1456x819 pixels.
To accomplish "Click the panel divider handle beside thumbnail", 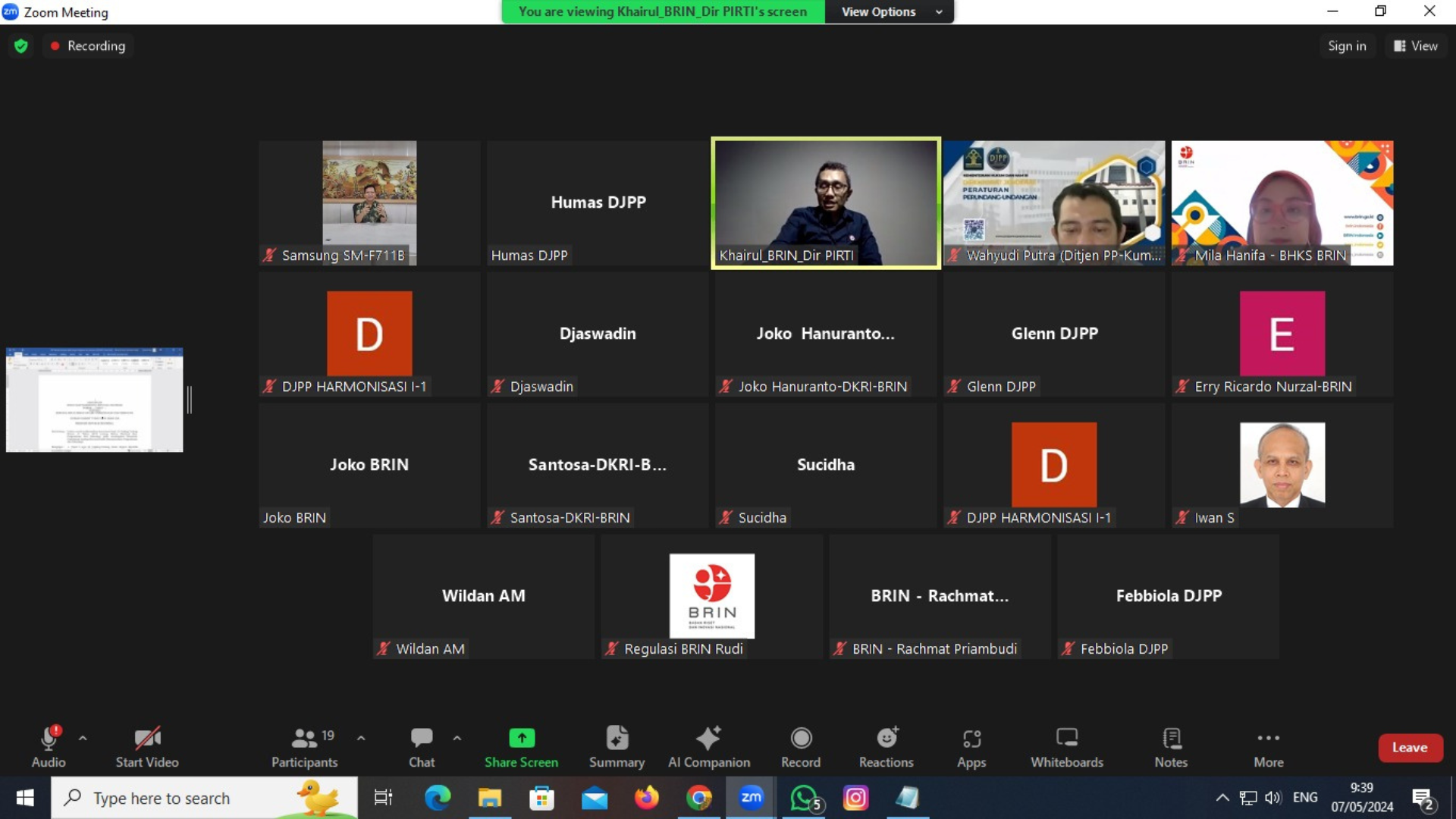I will pyautogui.click(x=190, y=400).
